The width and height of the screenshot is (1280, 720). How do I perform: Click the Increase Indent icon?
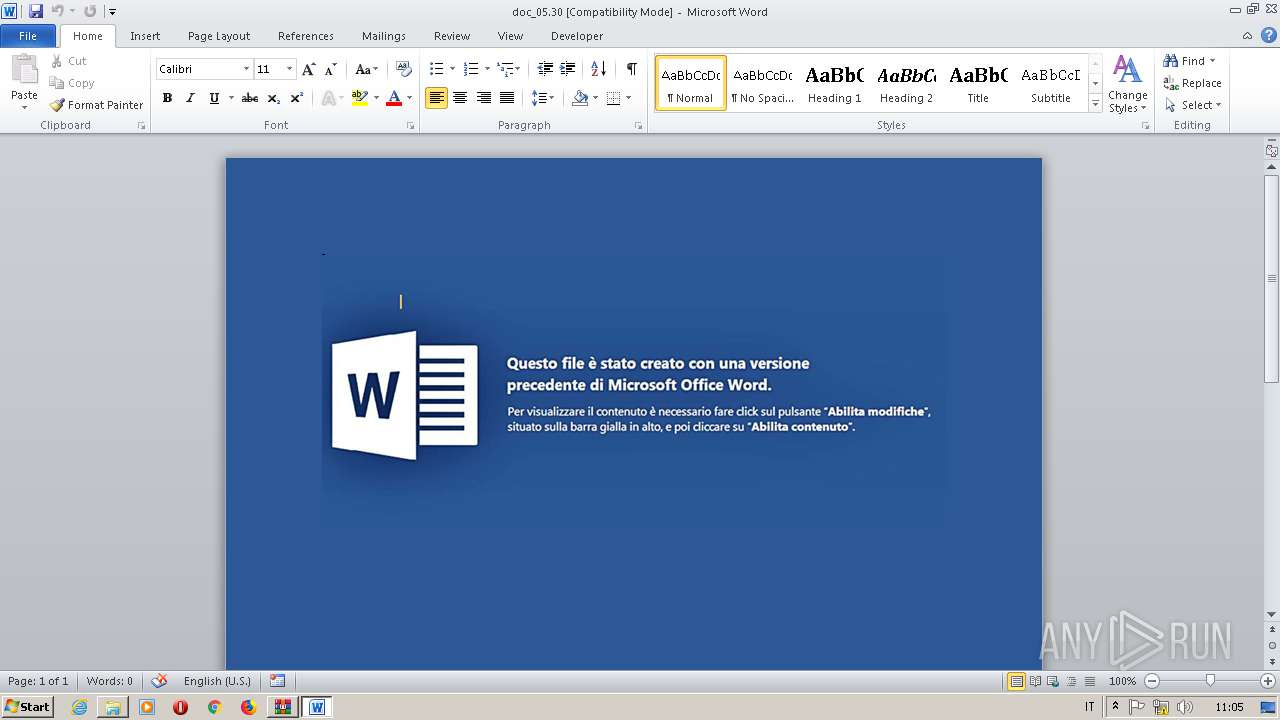[x=567, y=69]
